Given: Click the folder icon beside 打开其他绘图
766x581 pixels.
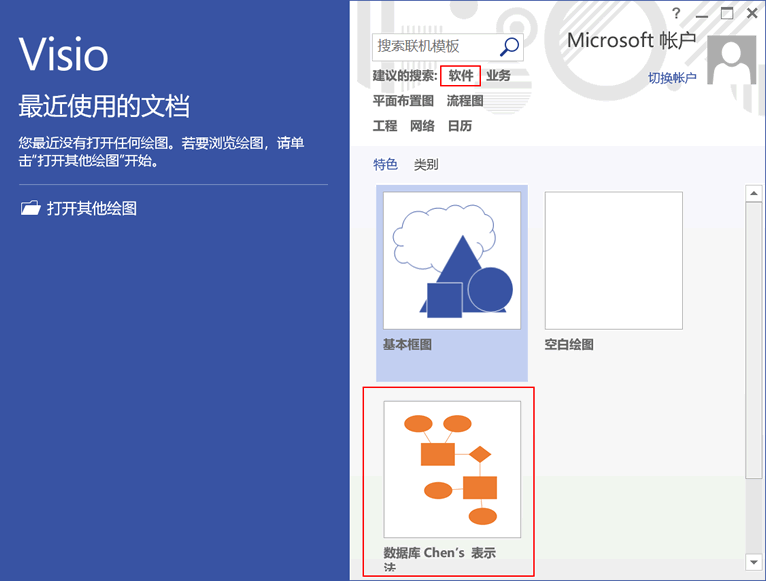Looking at the screenshot, I should pyautogui.click(x=30, y=208).
